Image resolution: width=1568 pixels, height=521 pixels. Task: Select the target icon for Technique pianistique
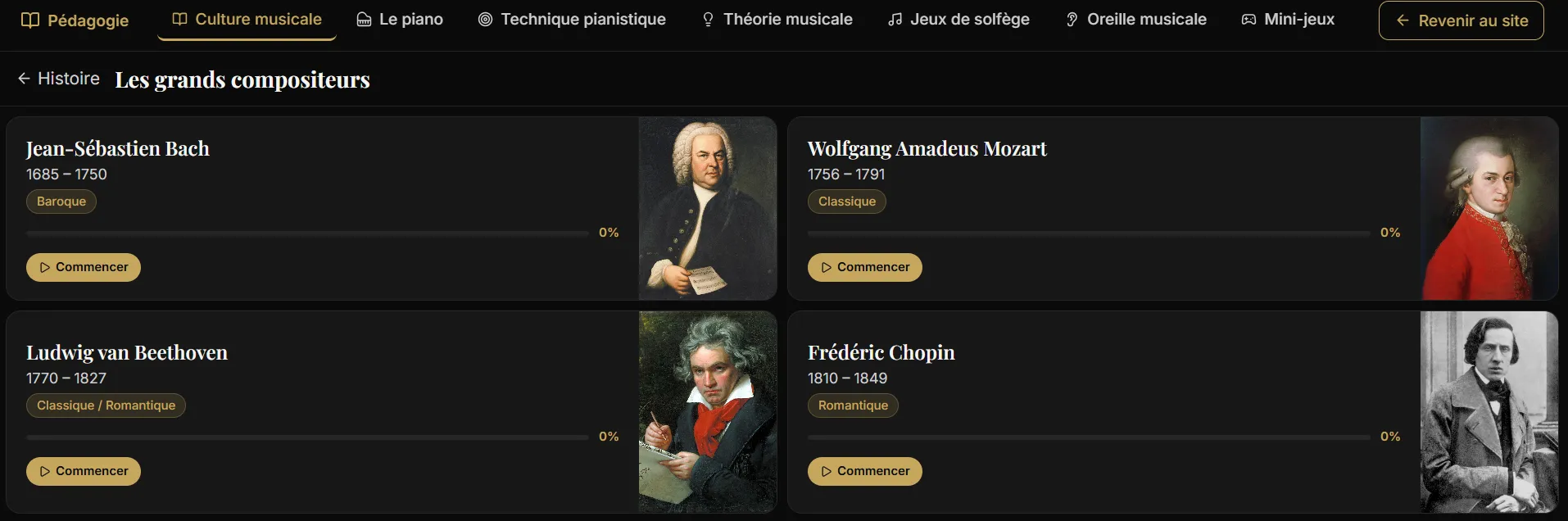[x=484, y=19]
